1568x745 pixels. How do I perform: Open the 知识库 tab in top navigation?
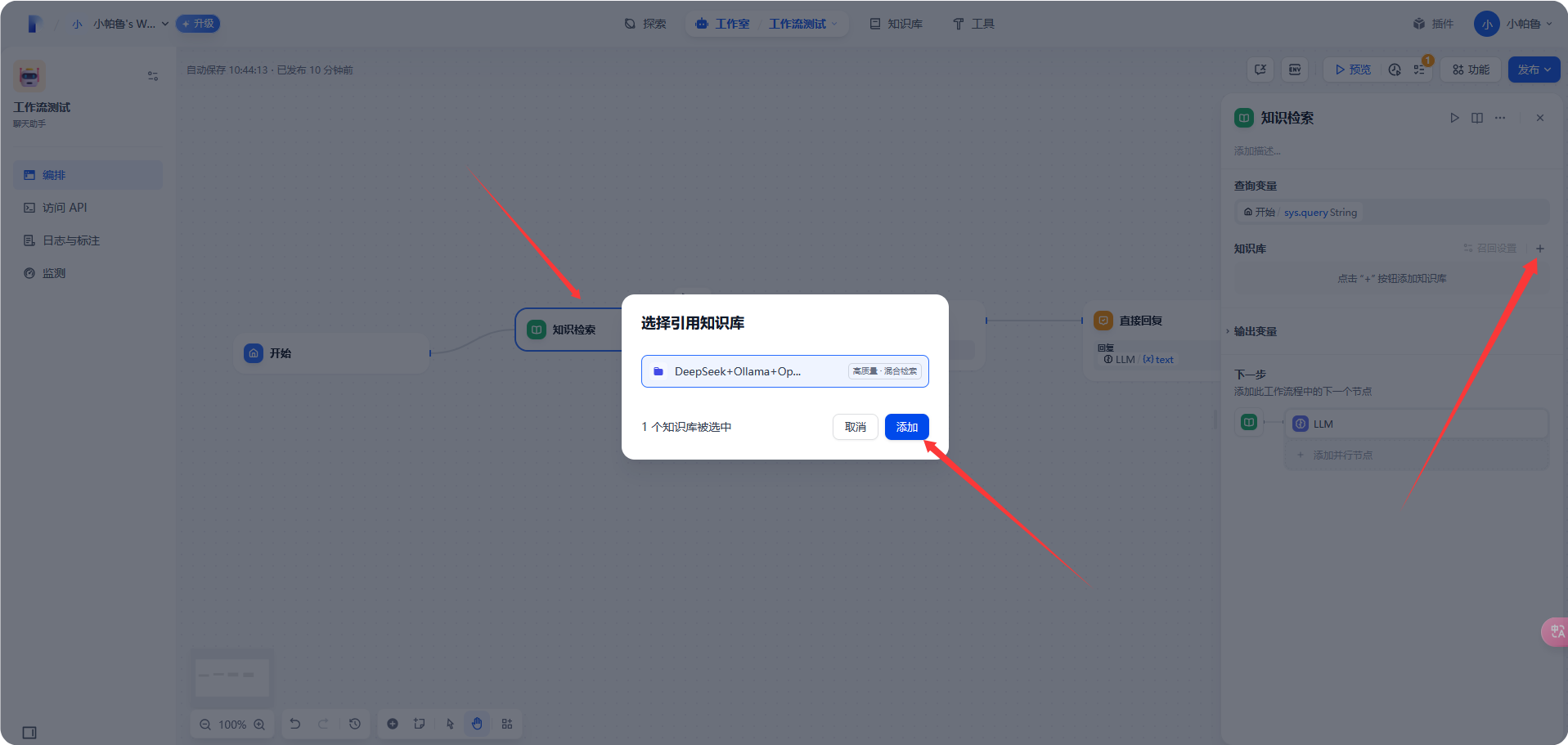pos(896,24)
